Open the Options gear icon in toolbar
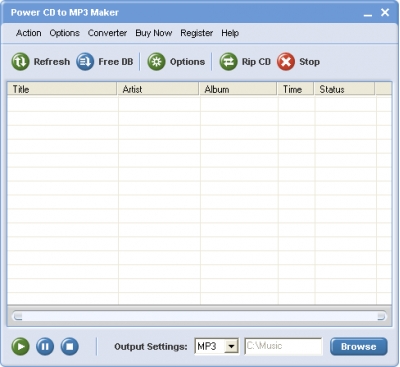400x367 pixels. coord(156,62)
